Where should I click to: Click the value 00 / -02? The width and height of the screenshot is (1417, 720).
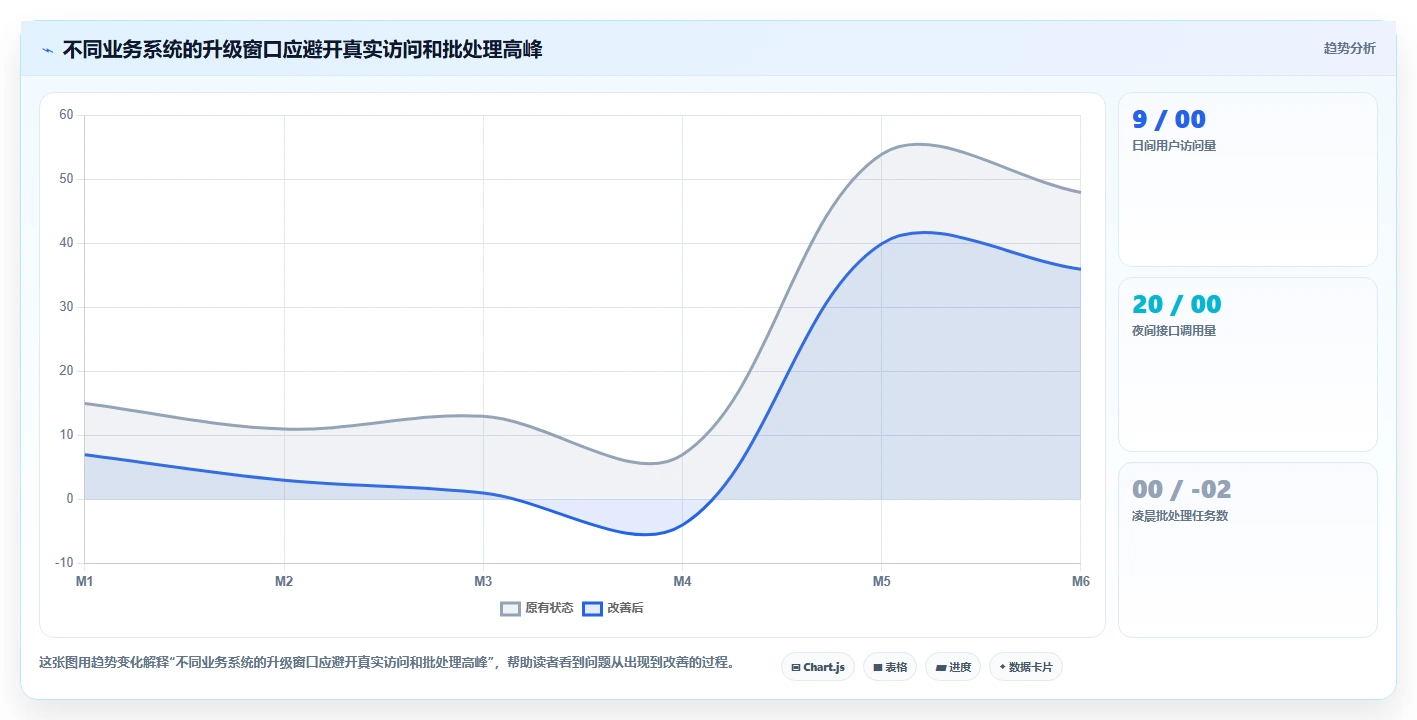coord(1182,490)
